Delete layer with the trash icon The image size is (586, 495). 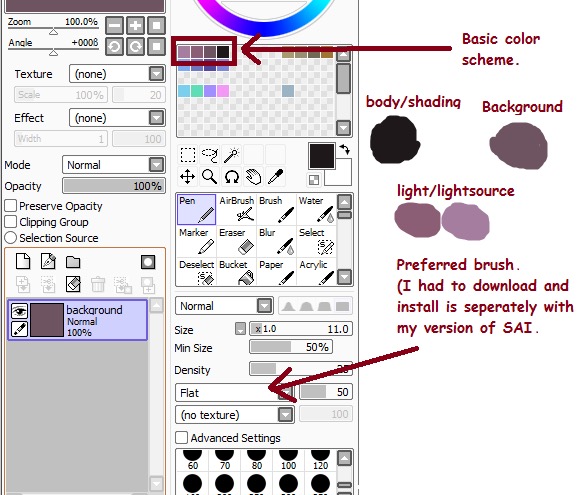[98, 284]
